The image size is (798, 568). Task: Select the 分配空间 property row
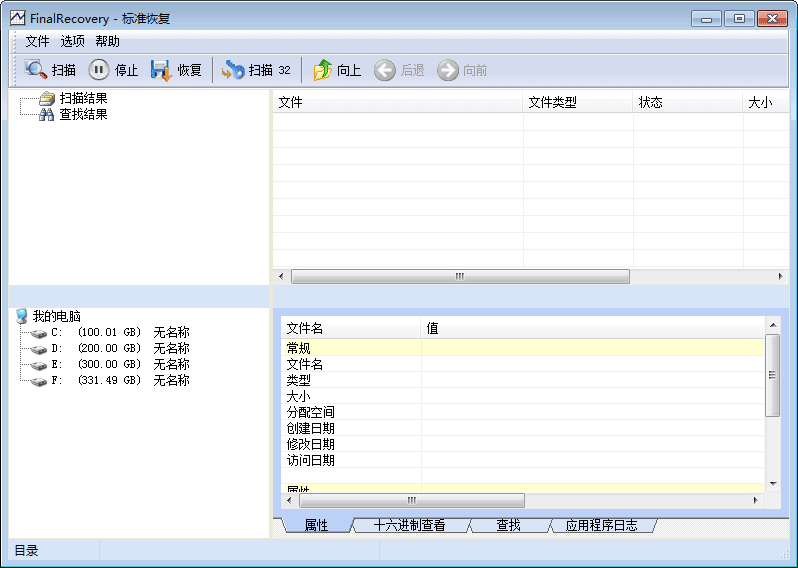point(523,412)
